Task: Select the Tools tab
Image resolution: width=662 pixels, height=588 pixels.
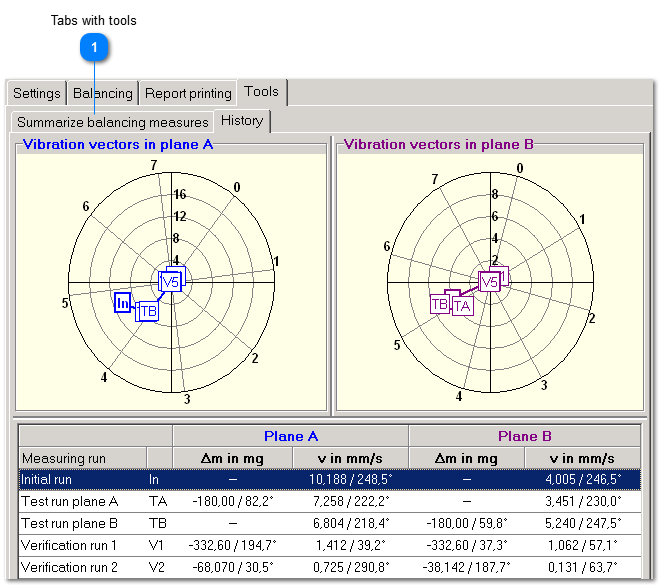Action: coord(262,92)
